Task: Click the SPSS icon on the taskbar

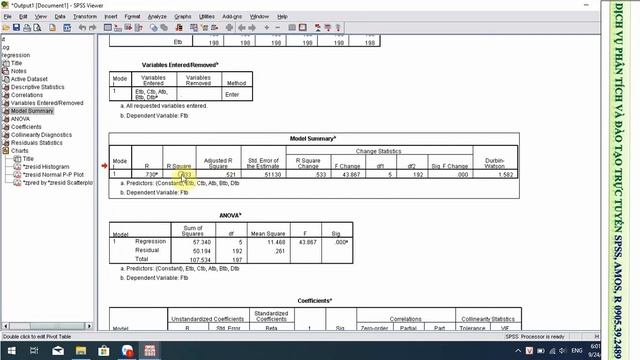Action: coord(149,351)
